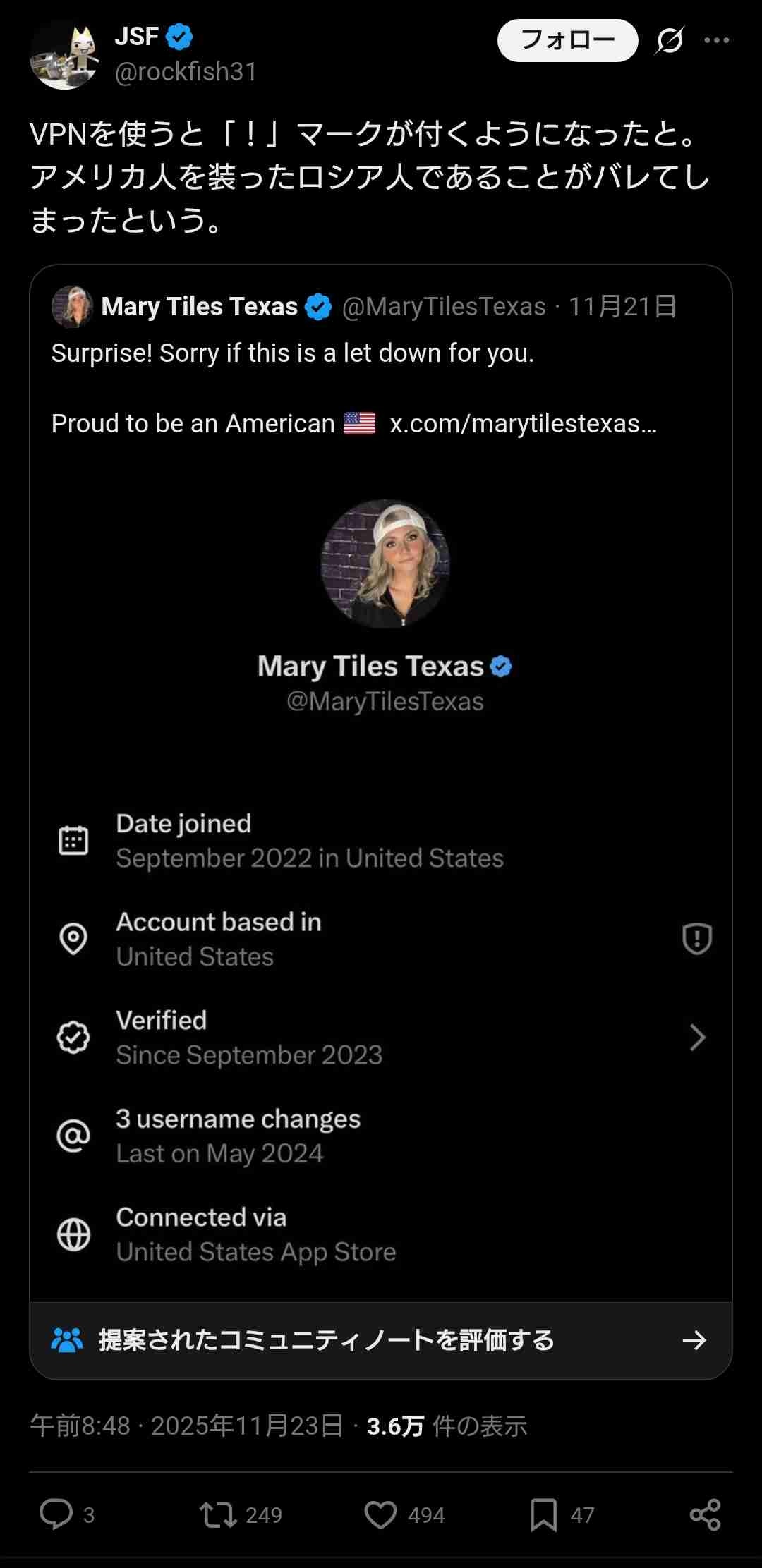Click the community notes people icon
Image resolution: width=762 pixels, height=1568 pixels.
68,1340
